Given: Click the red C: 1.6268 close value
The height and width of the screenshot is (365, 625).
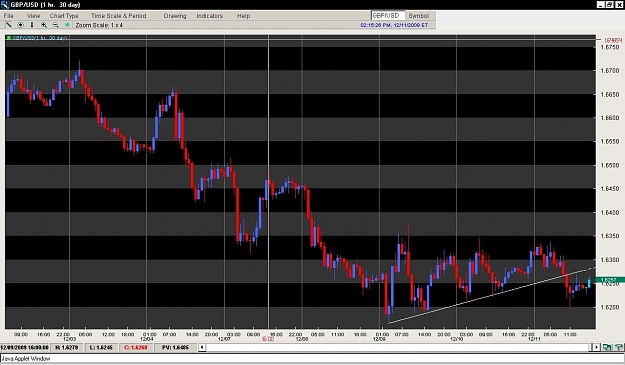Looking at the screenshot, I should point(136,347).
